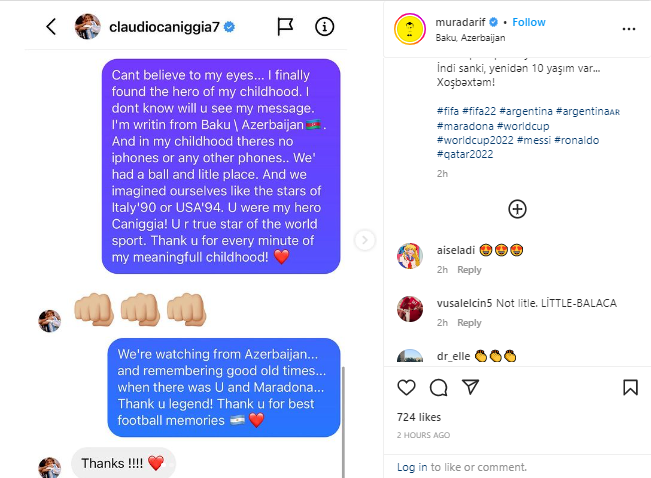Follow the muradarif account
The image size is (651, 478).
pyautogui.click(x=529, y=22)
